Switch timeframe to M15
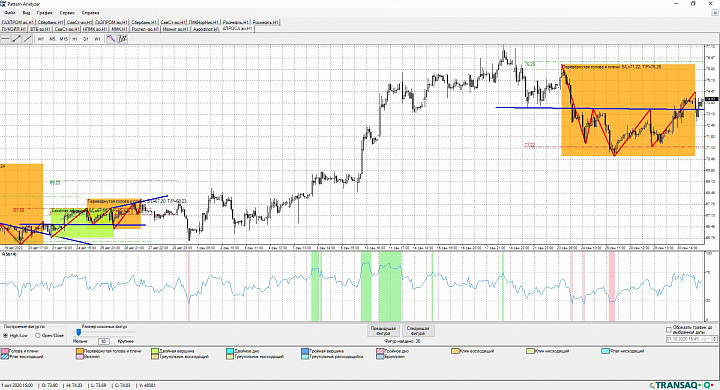 point(63,39)
